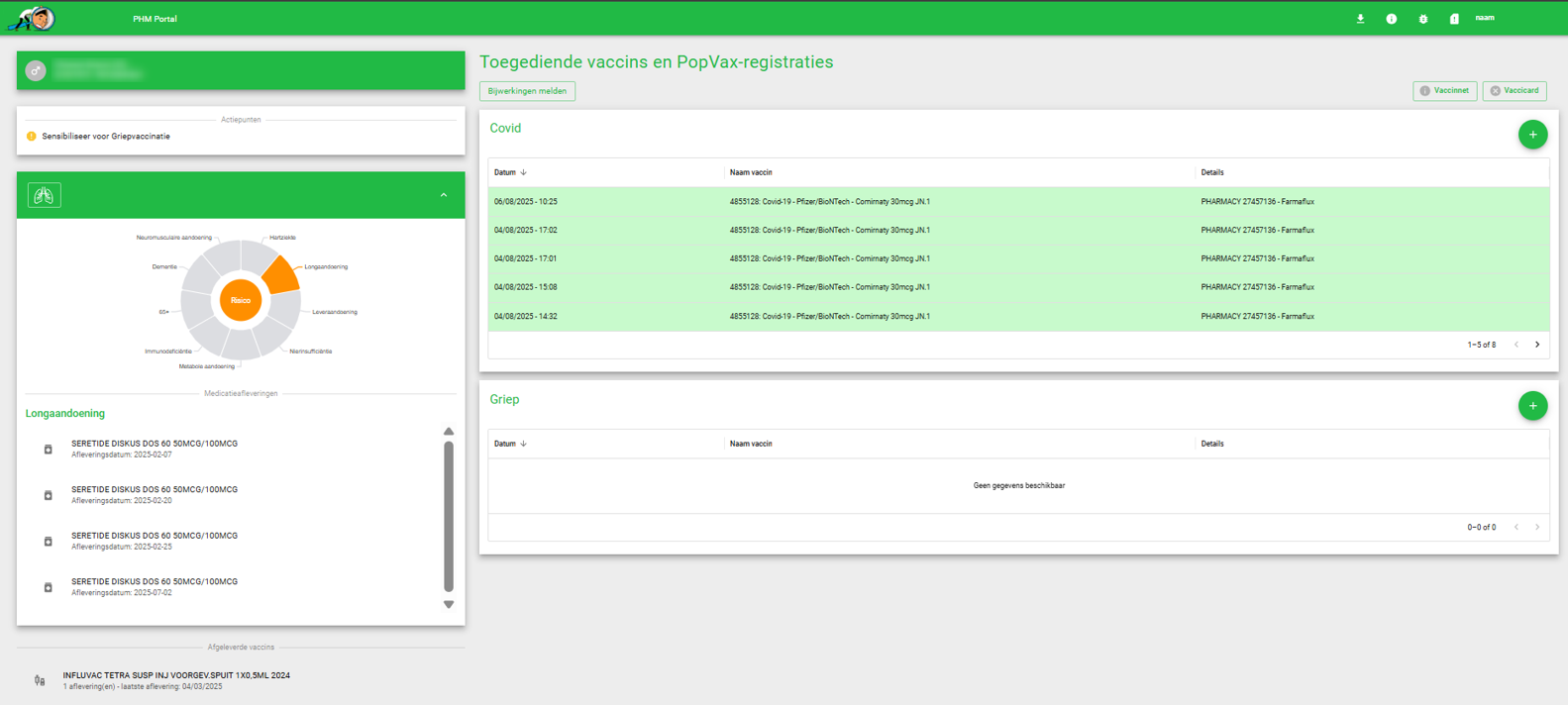Click medication icon for Seretide delivered 2025-02-07
Screen dimensions: 1568x705
pyautogui.click(x=48, y=449)
